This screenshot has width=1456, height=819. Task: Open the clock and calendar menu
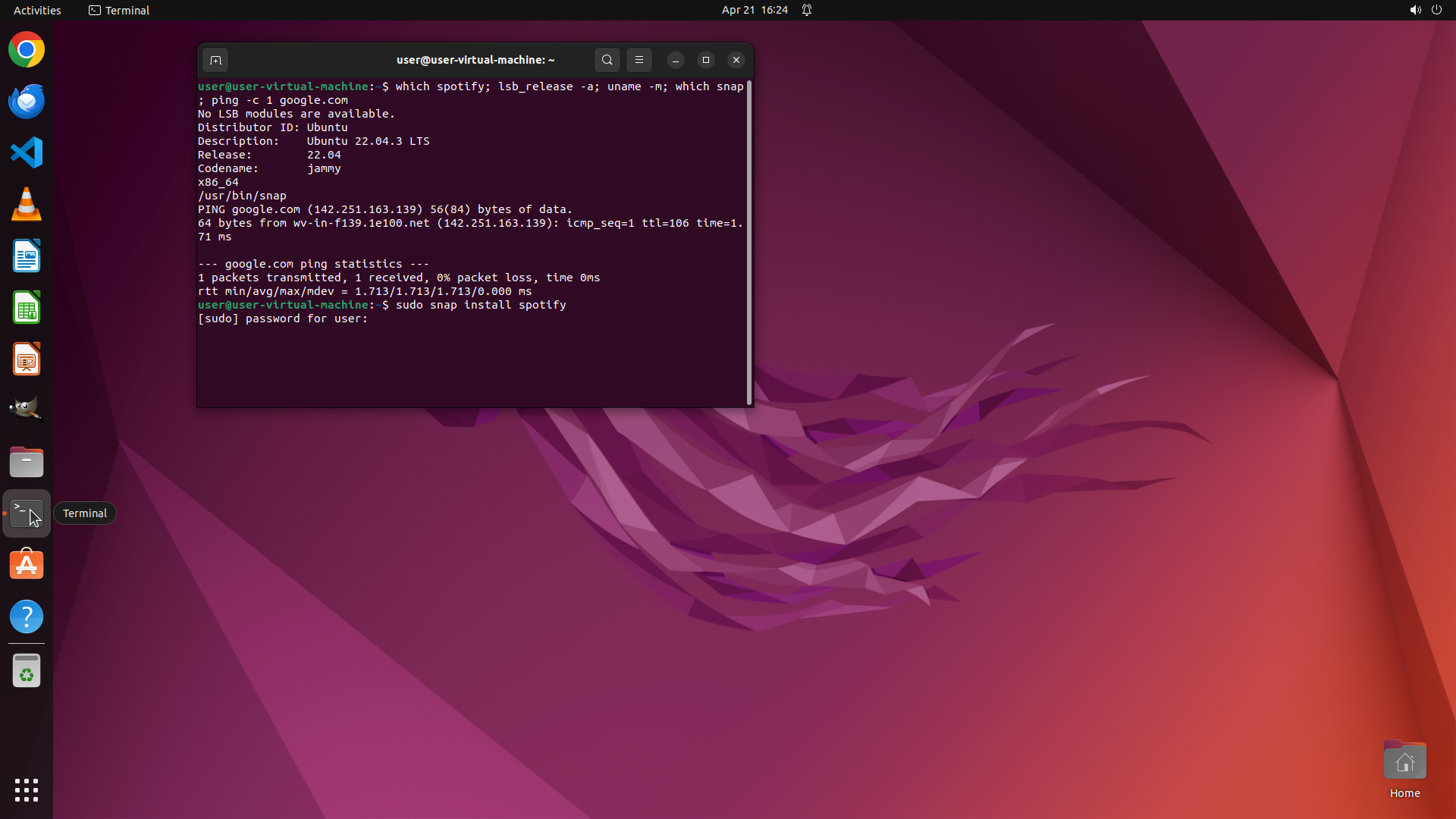click(755, 10)
